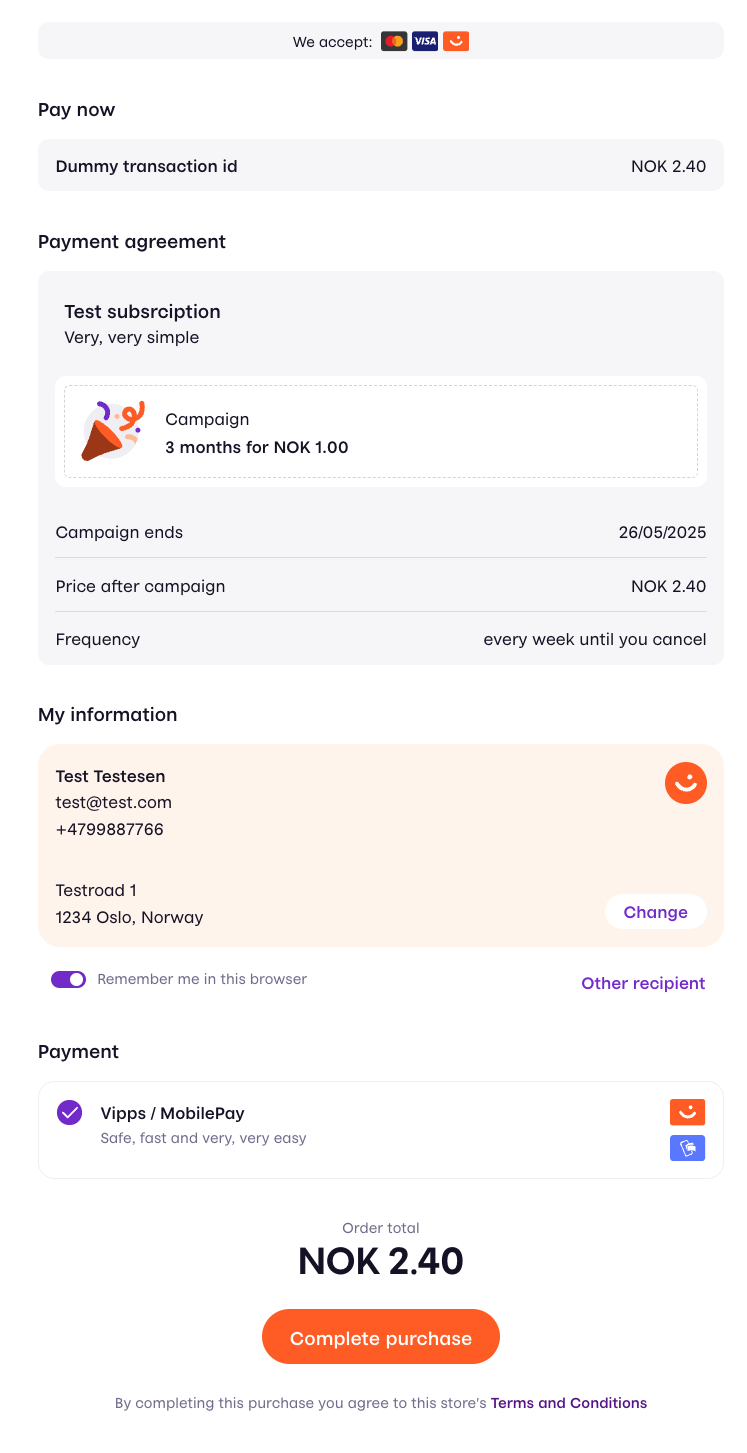Click the Change button to edit address

pyautogui.click(x=656, y=911)
